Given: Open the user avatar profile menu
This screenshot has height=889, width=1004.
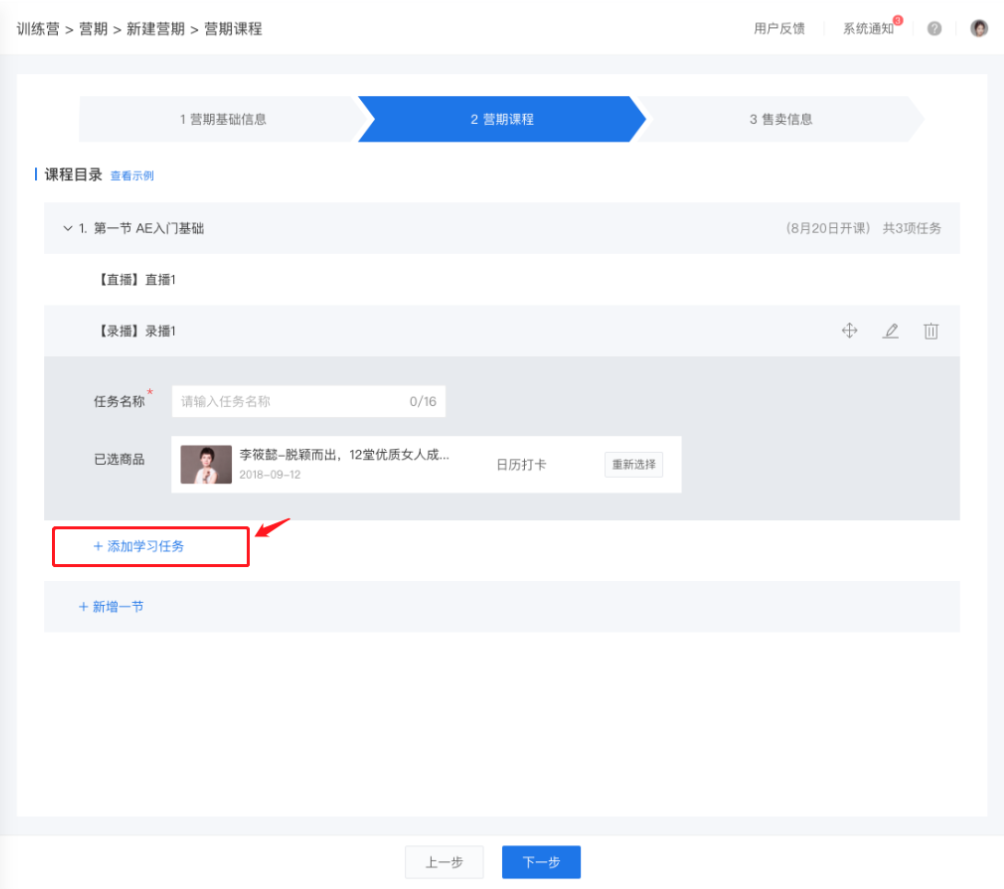Looking at the screenshot, I should [978, 28].
